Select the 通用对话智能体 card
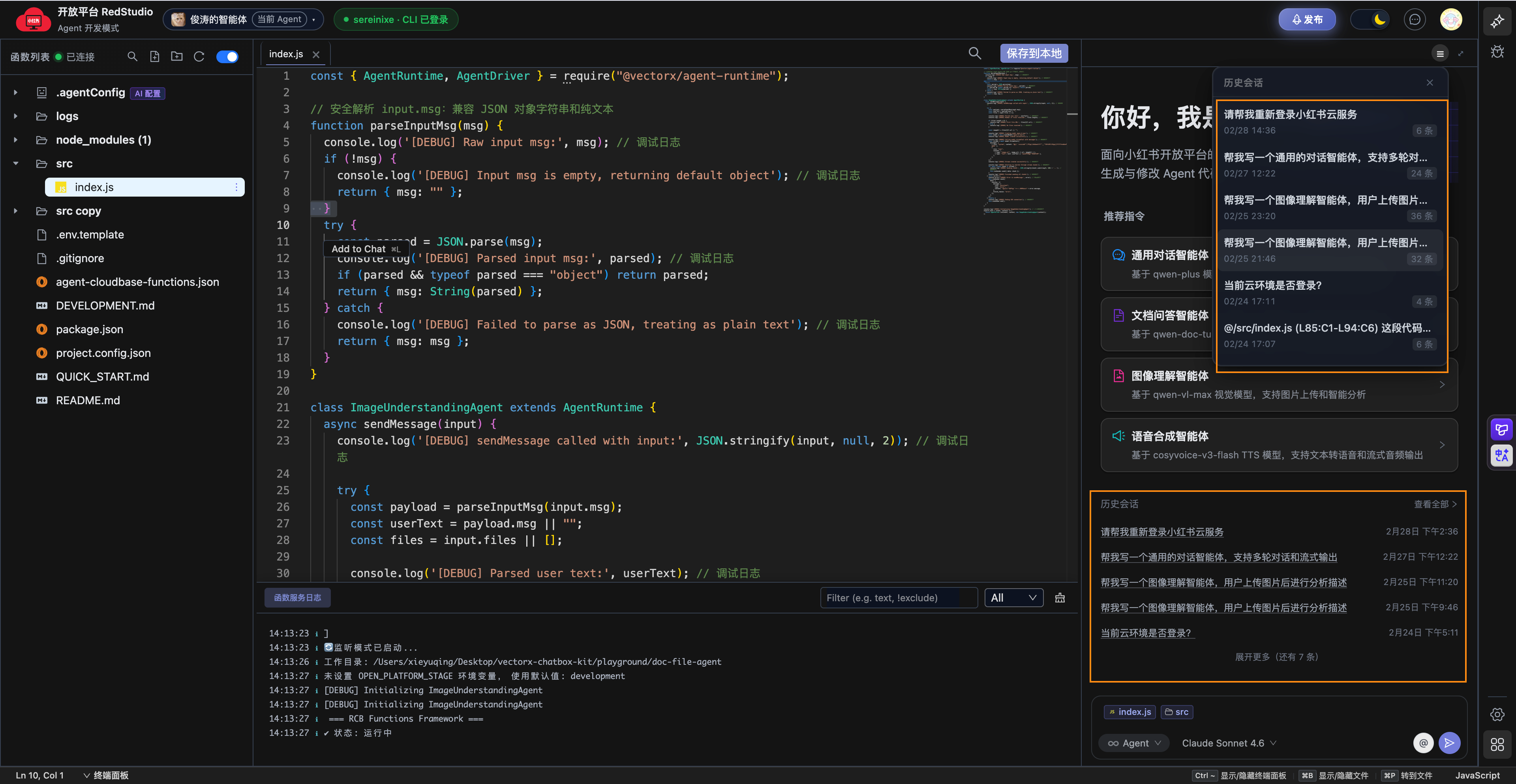Screen dimensions: 1516x784 pos(1157,264)
